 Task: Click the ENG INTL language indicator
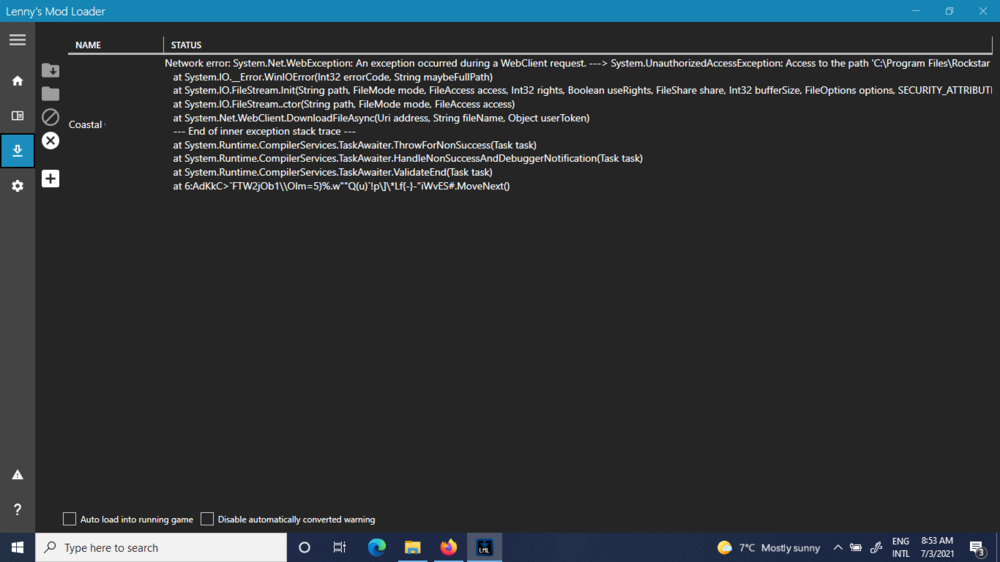click(x=901, y=547)
